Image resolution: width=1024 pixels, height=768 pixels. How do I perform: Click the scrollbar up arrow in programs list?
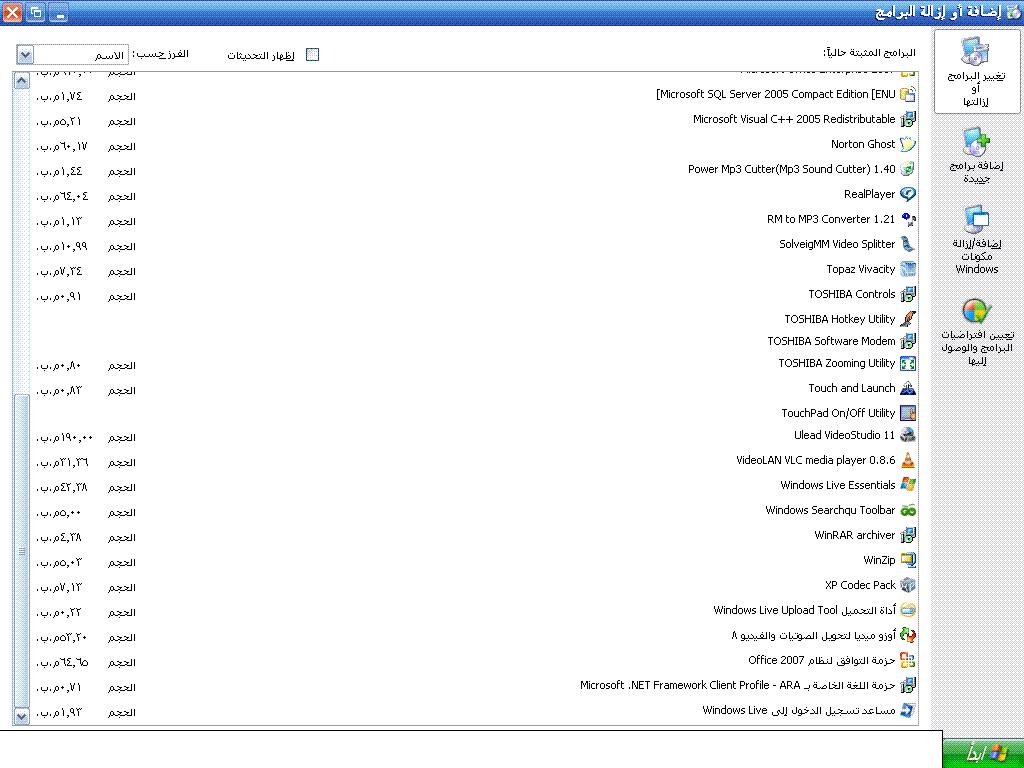coord(22,81)
